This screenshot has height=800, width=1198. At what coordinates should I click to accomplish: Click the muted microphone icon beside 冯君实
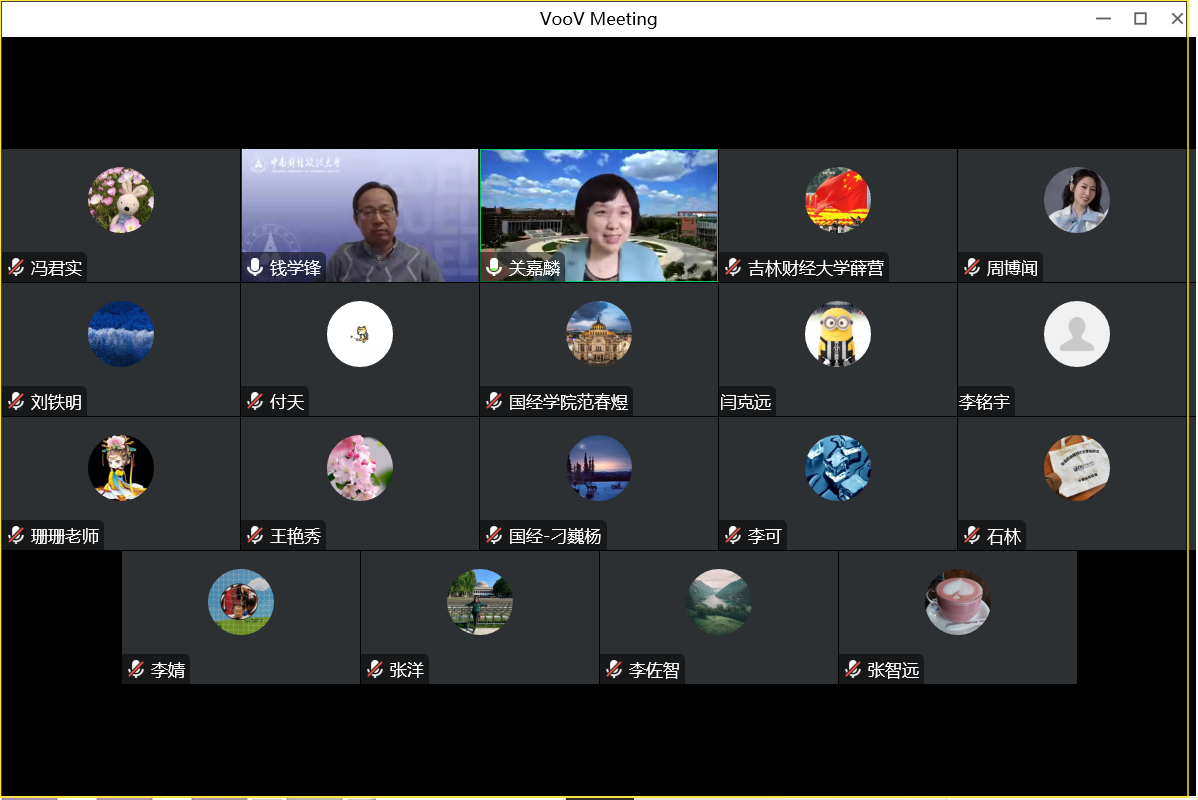click(16, 268)
